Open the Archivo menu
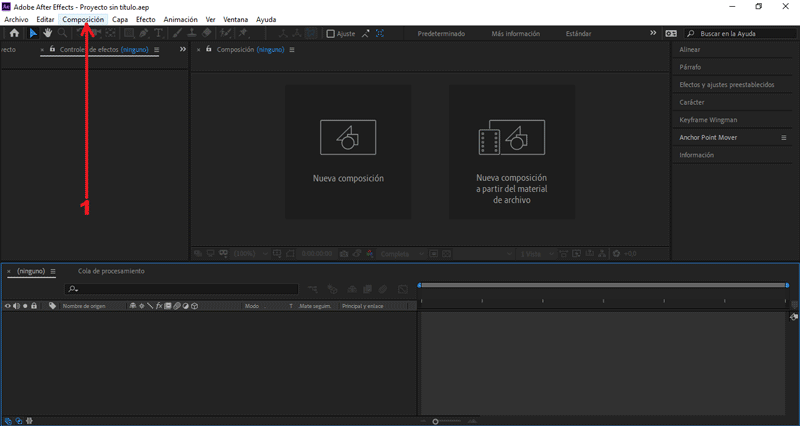The width and height of the screenshot is (800, 426). [16, 19]
